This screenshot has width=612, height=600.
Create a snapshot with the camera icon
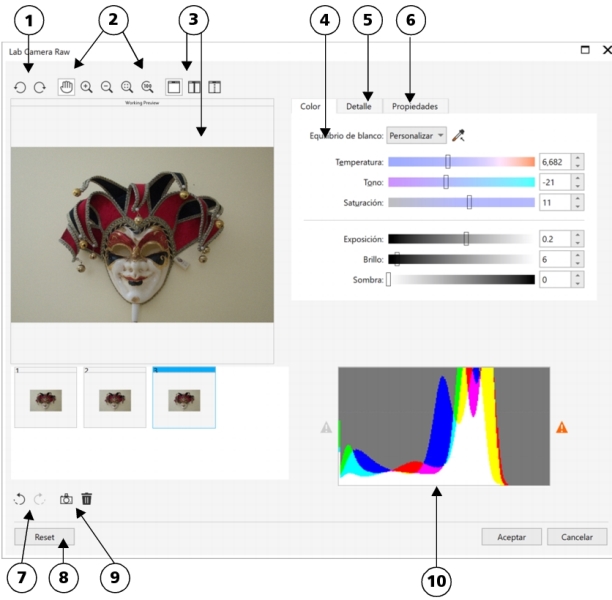click(x=66, y=498)
